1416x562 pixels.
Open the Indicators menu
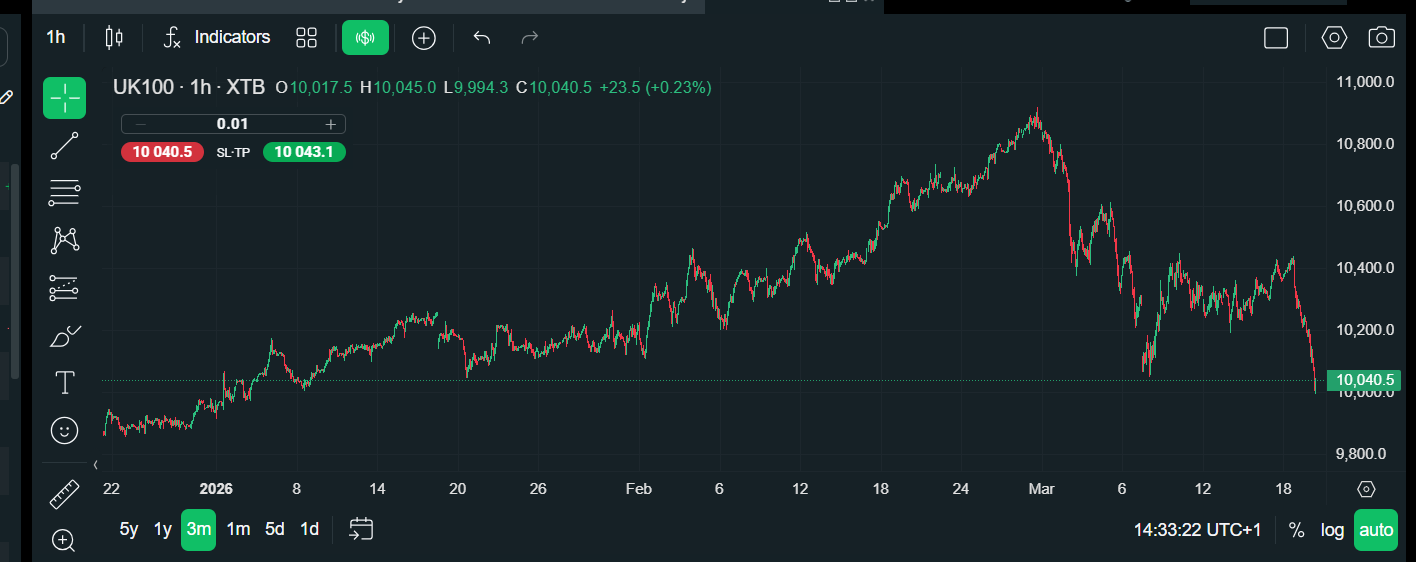[x=218, y=38]
